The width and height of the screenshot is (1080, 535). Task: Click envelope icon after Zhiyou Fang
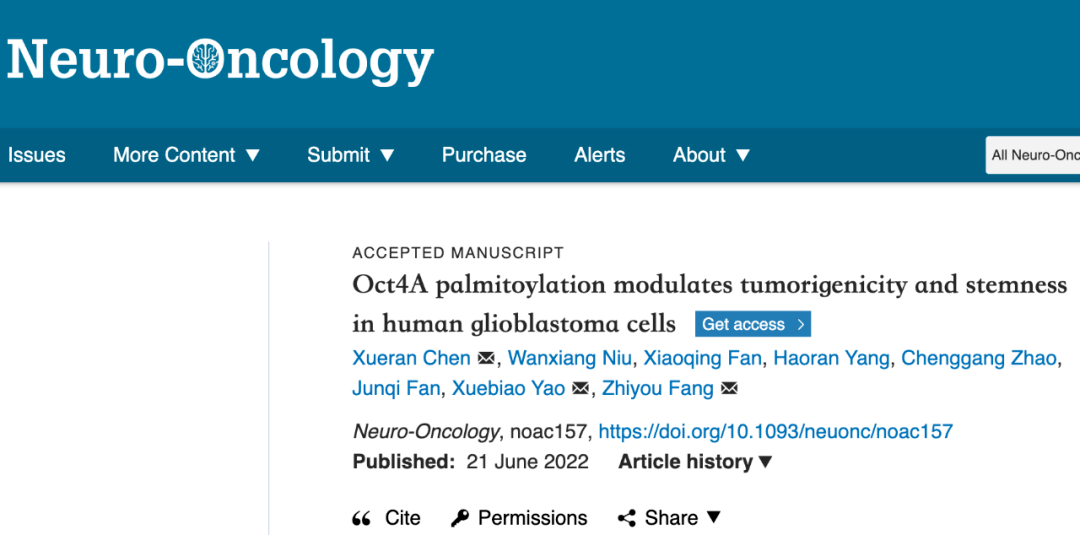729,388
